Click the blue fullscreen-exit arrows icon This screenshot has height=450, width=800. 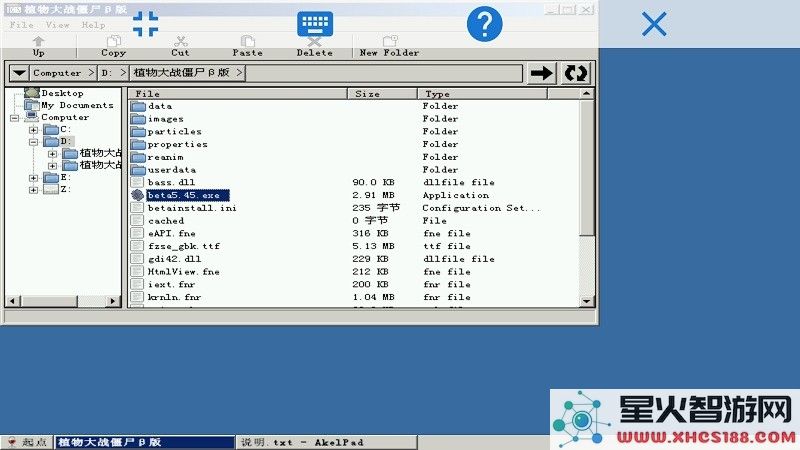tap(145, 23)
